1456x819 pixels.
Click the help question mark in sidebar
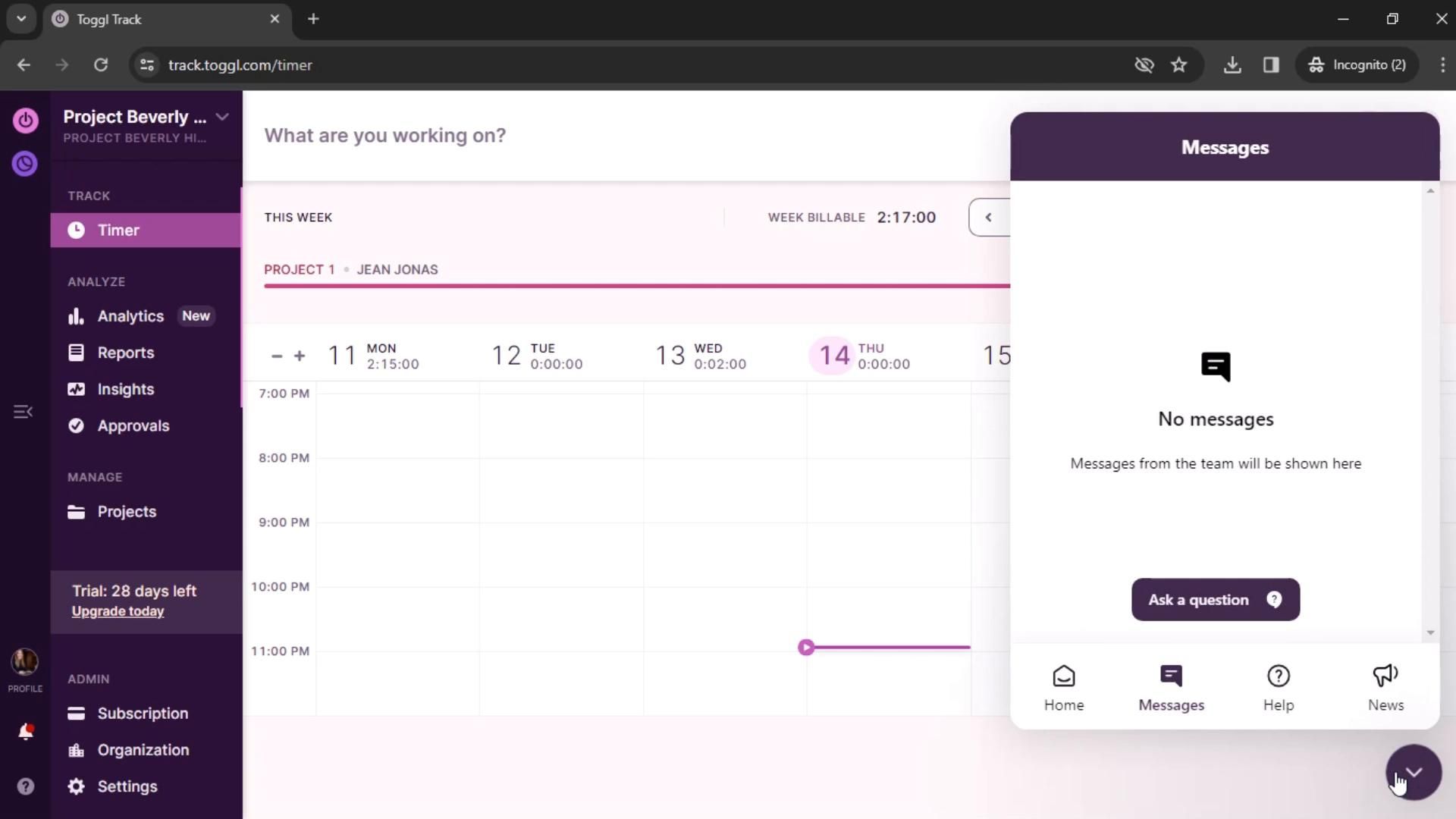point(25,786)
